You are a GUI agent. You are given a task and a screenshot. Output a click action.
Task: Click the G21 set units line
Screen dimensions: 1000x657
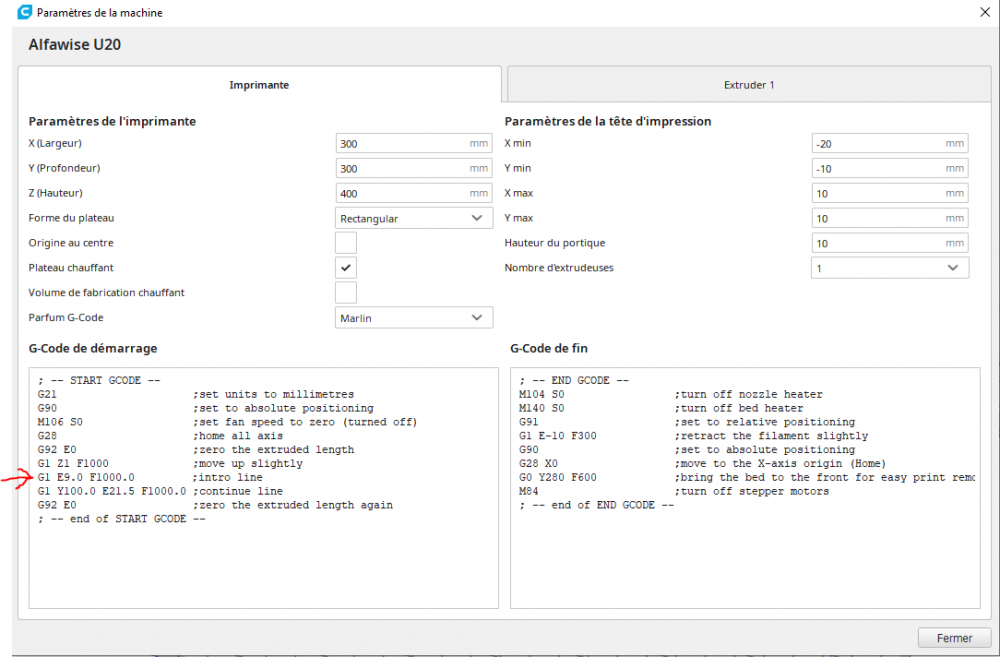pos(195,394)
